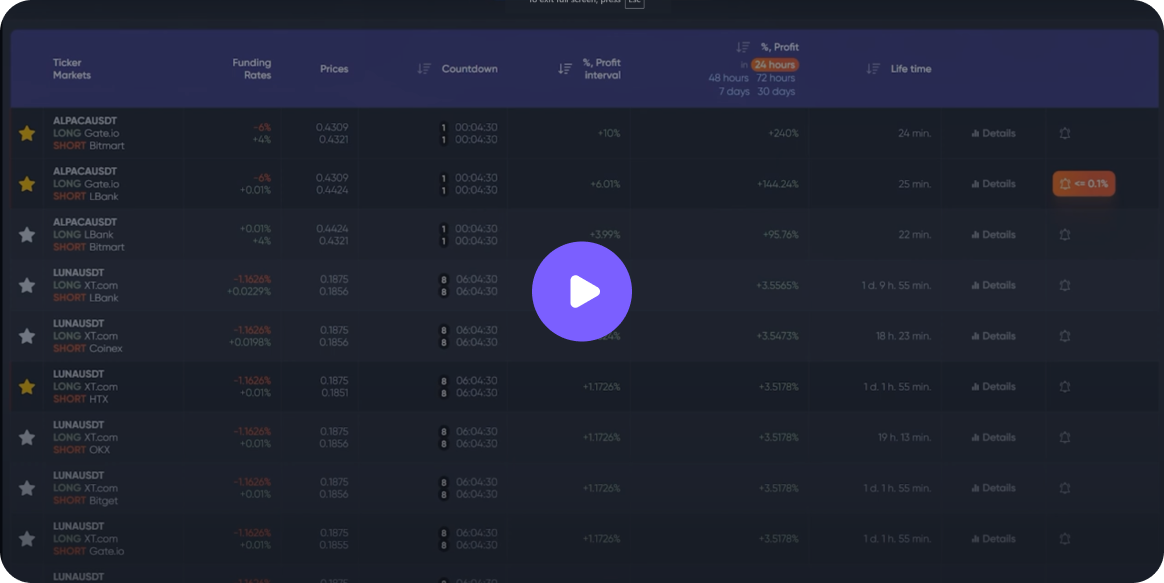1164x583 pixels.
Task: Click the bell icon on ALPACAUSDT LBank/Bitmart row
Action: (x=1065, y=235)
